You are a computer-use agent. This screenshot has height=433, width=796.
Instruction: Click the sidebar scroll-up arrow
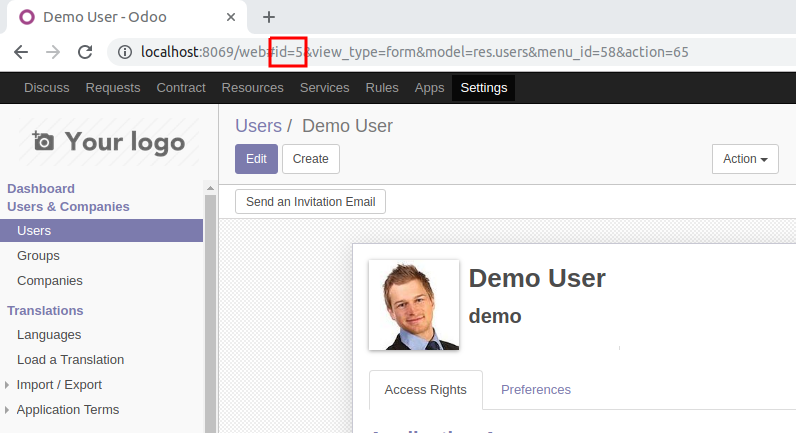tap(210, 188)
